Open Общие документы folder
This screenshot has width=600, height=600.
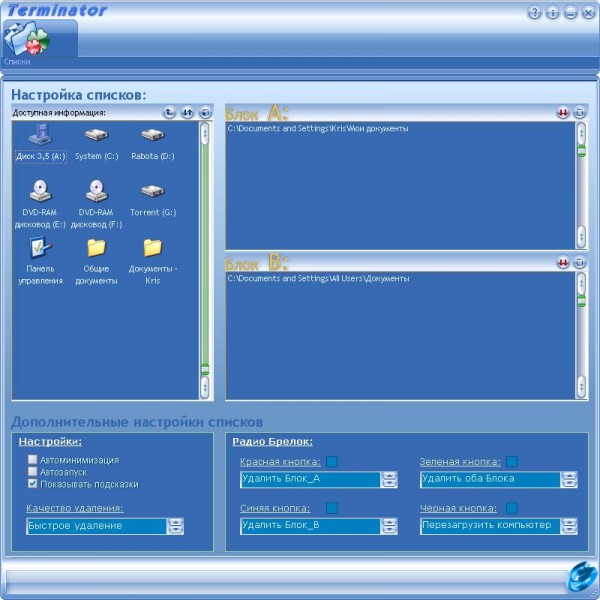96,261
